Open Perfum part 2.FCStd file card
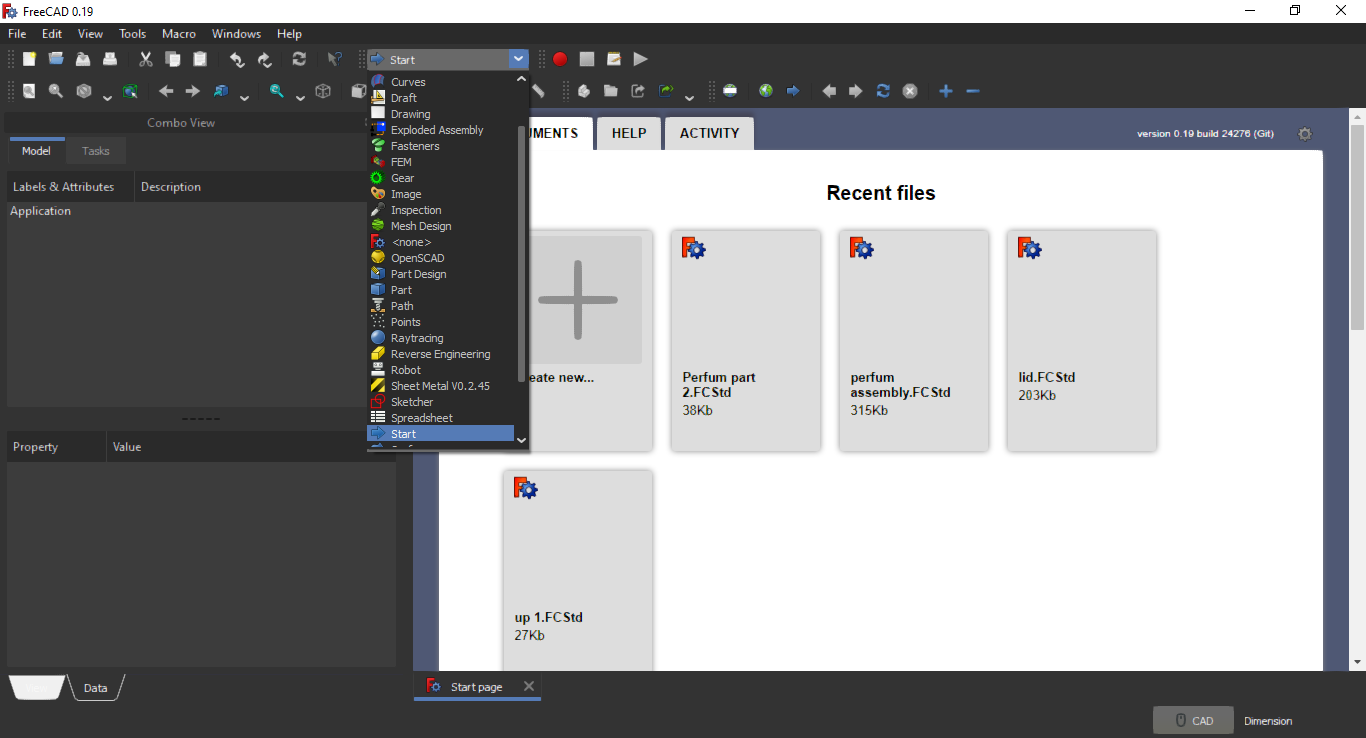The image size is (1366, 738). pos(746,340)
